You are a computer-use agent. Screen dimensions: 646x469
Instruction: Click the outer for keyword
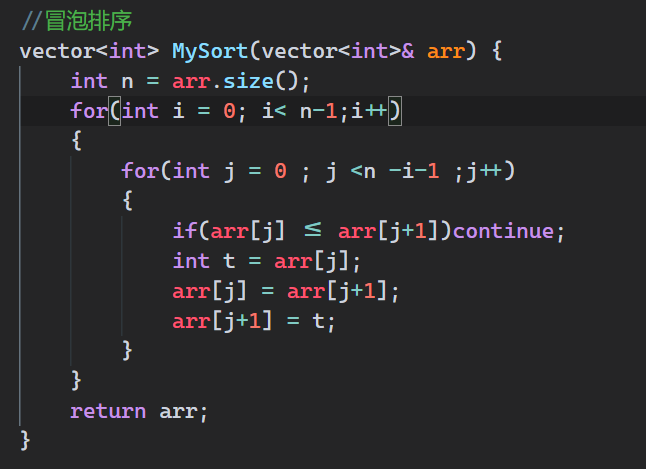(x=89, y=110)
